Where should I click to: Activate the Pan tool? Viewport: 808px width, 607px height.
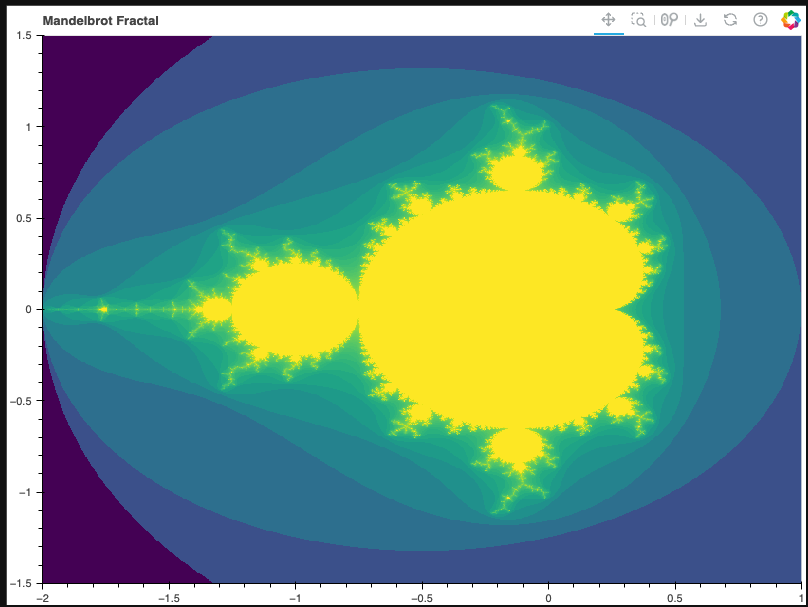click(x=607, y=20)
